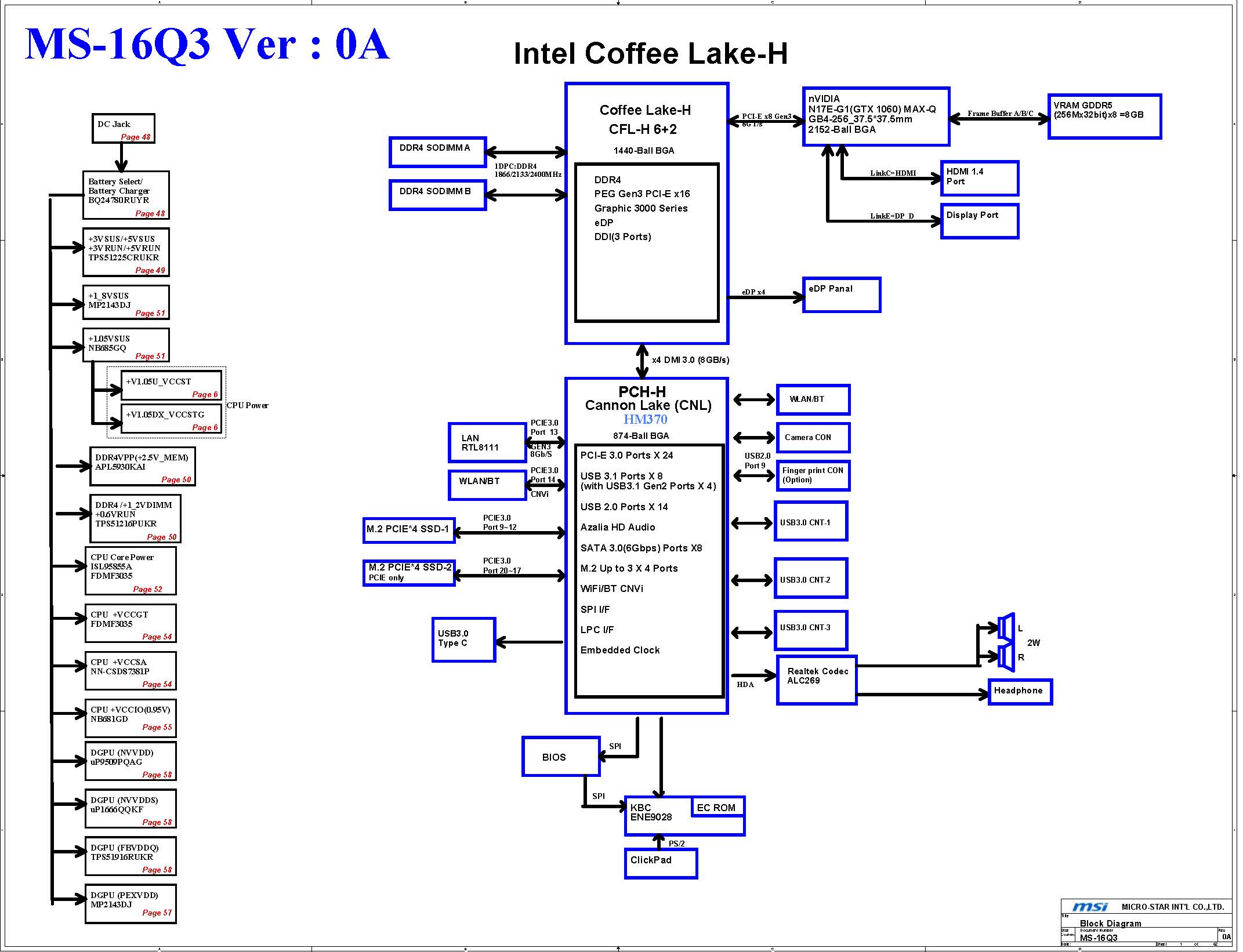Click the Display Port block
This screenshot has width=1243, height=952.
tap(979, 221)
